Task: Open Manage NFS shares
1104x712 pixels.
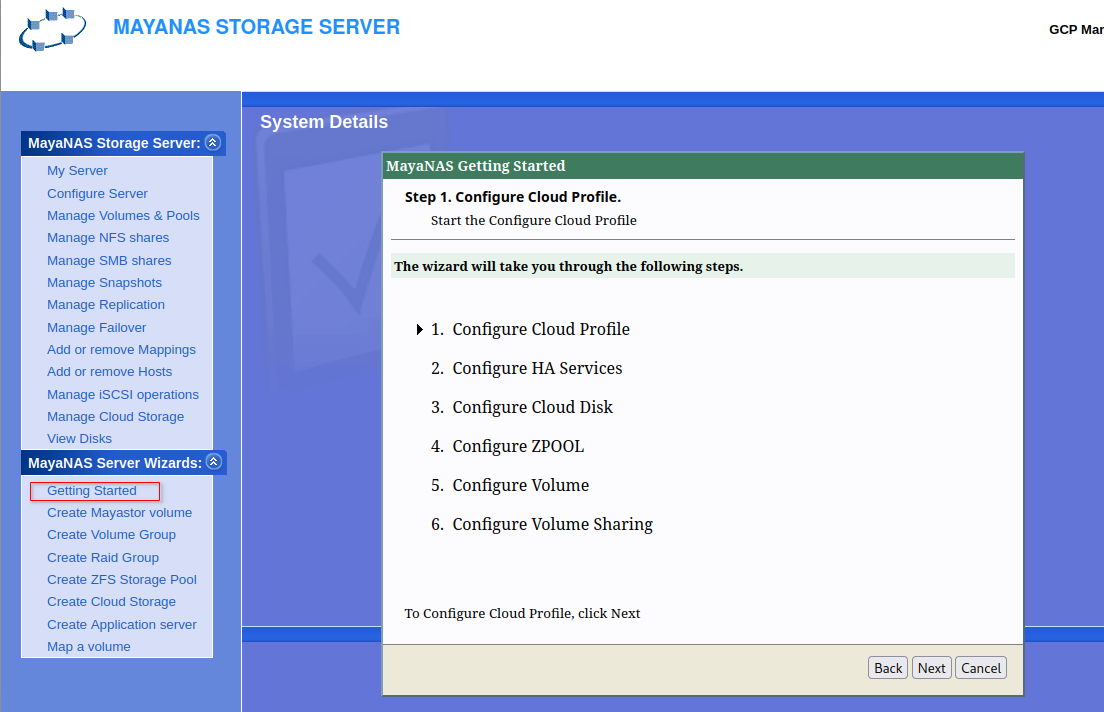Action: point(108,238)
